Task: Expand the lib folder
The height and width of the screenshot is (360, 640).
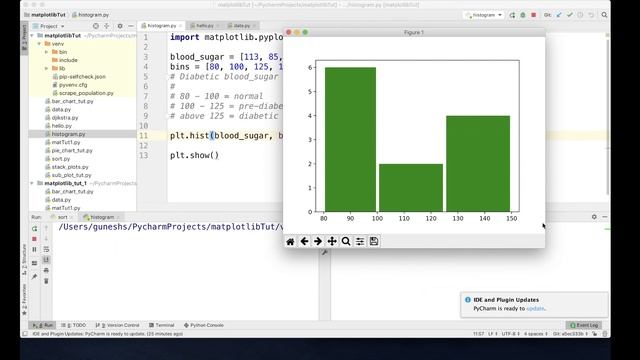Action: (x=47, y=68)
